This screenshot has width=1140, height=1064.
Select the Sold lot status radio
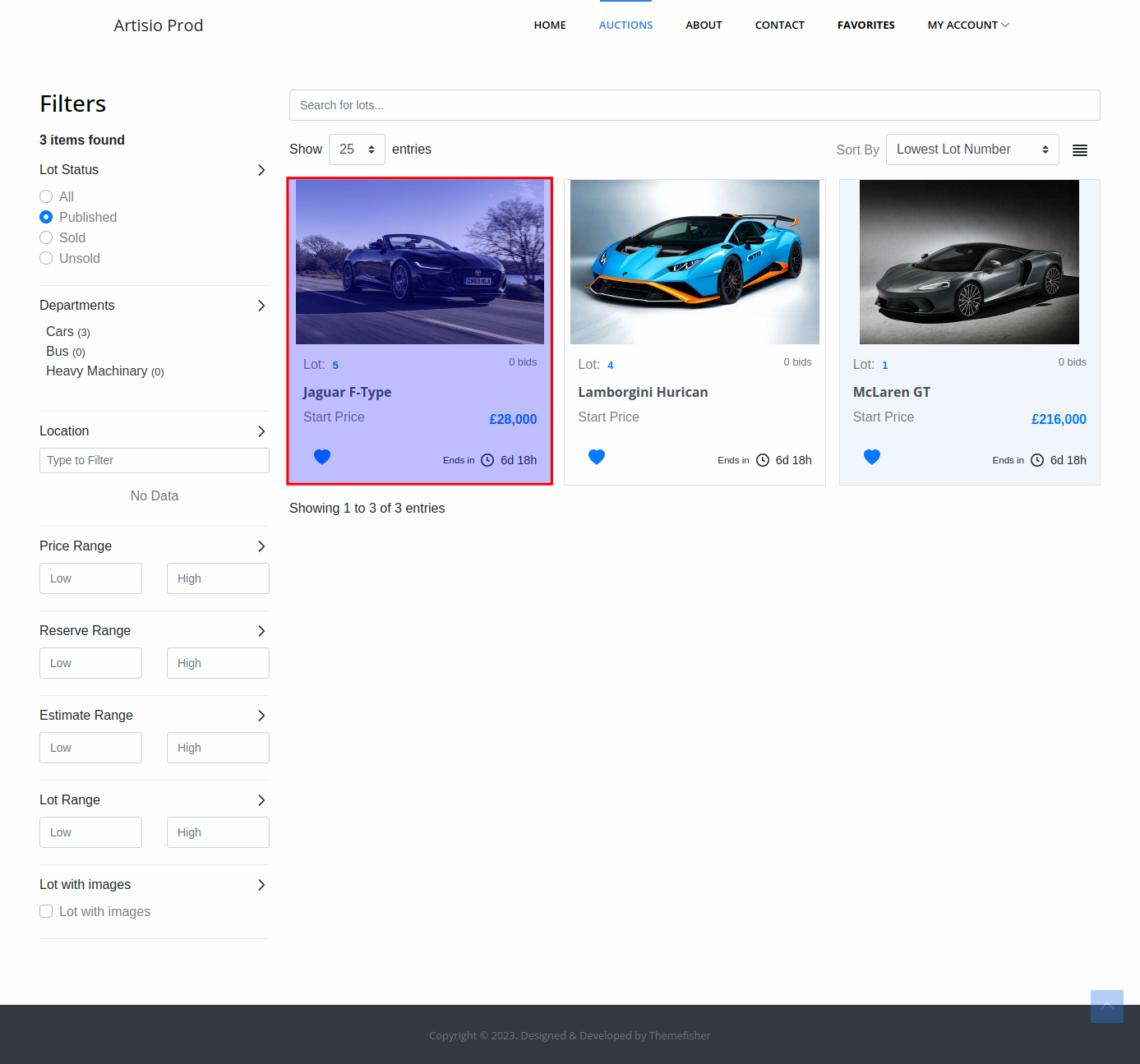46,237
